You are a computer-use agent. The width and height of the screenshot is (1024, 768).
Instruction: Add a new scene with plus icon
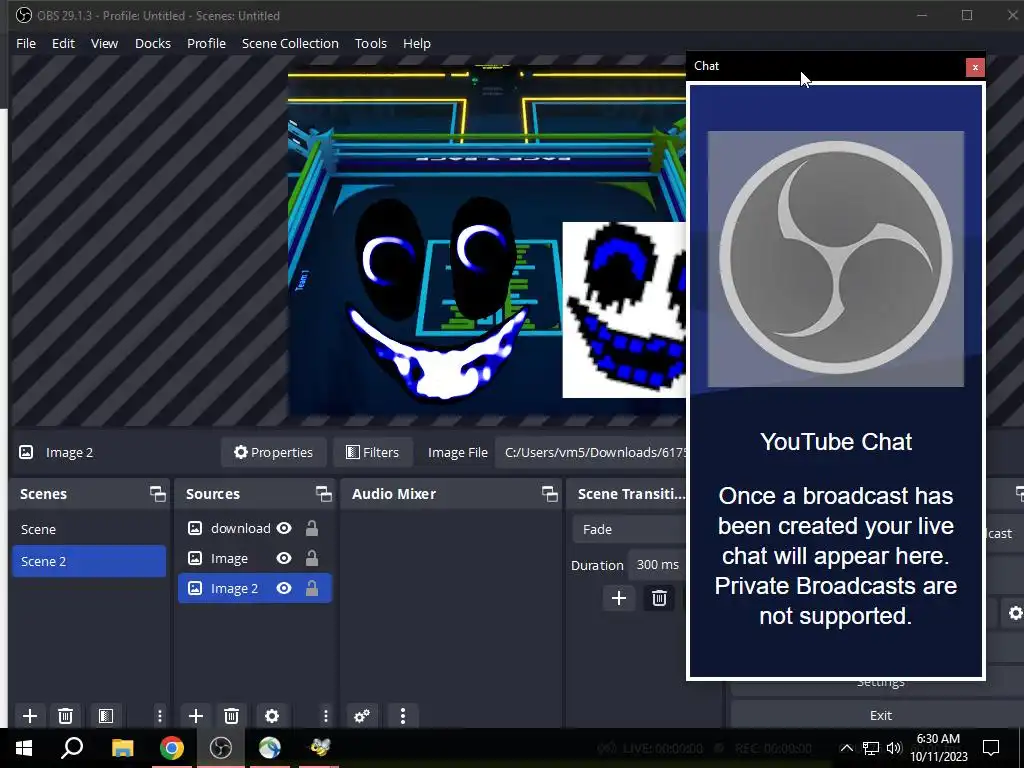point(29,716)
